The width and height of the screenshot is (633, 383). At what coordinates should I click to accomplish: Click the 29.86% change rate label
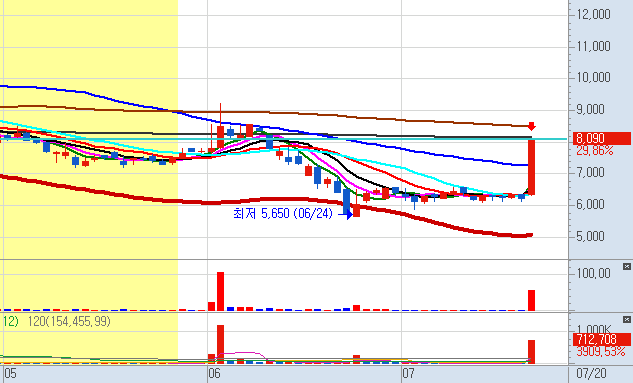[595, 151]
